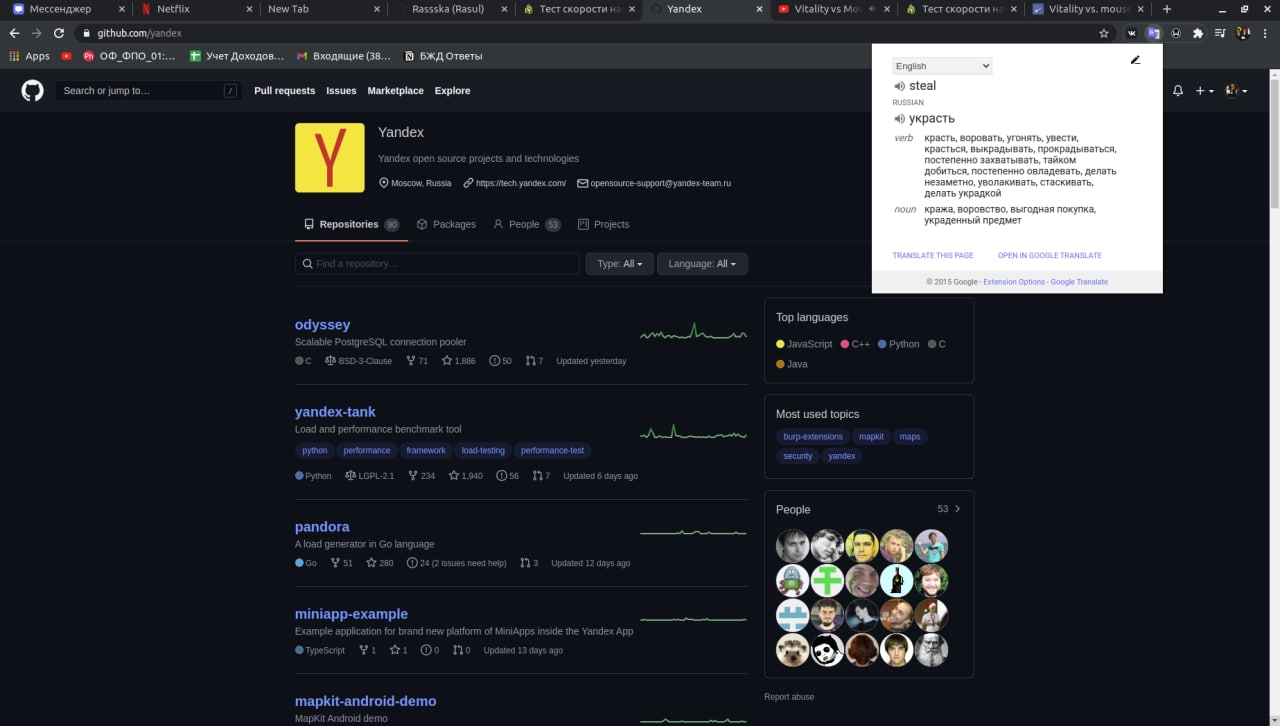Click the GitHub Octocat logo
Screen dimensions: 1280x726
click(x=33, y=91)
